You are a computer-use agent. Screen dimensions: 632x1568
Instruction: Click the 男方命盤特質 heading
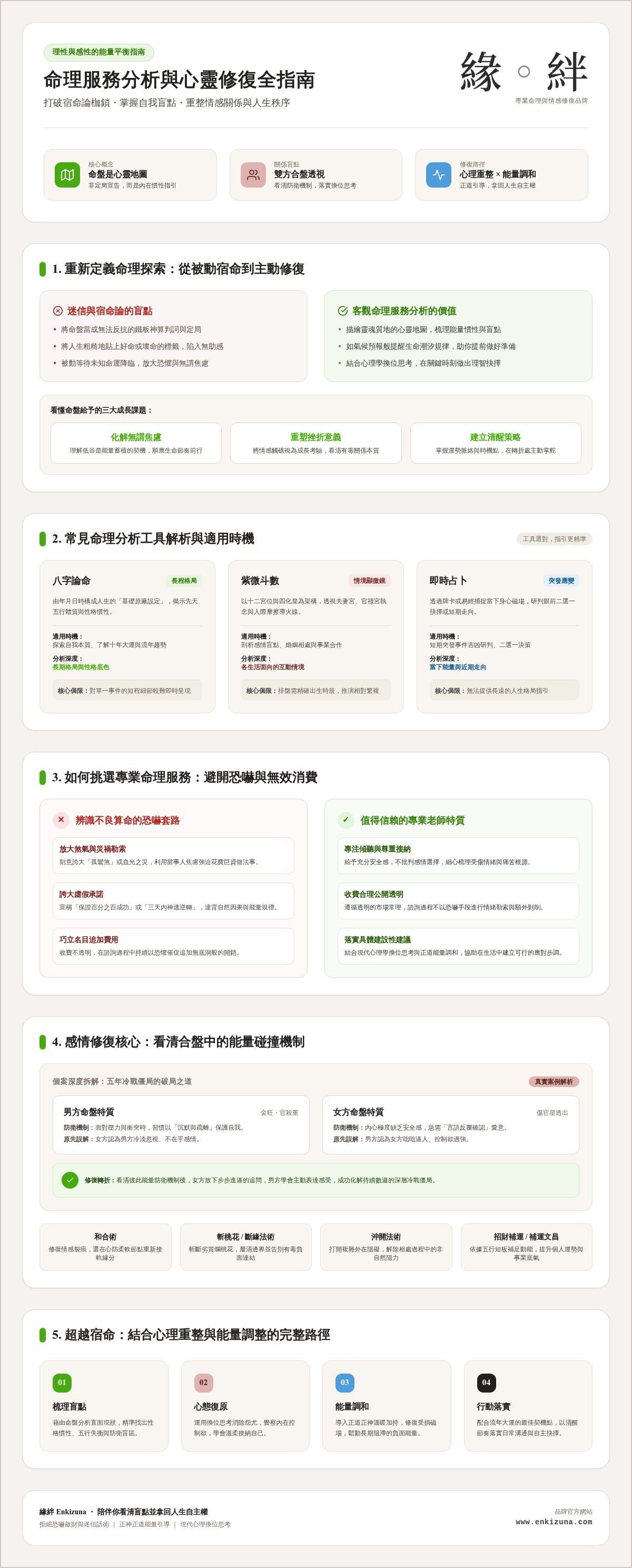tap(89, 1112)
